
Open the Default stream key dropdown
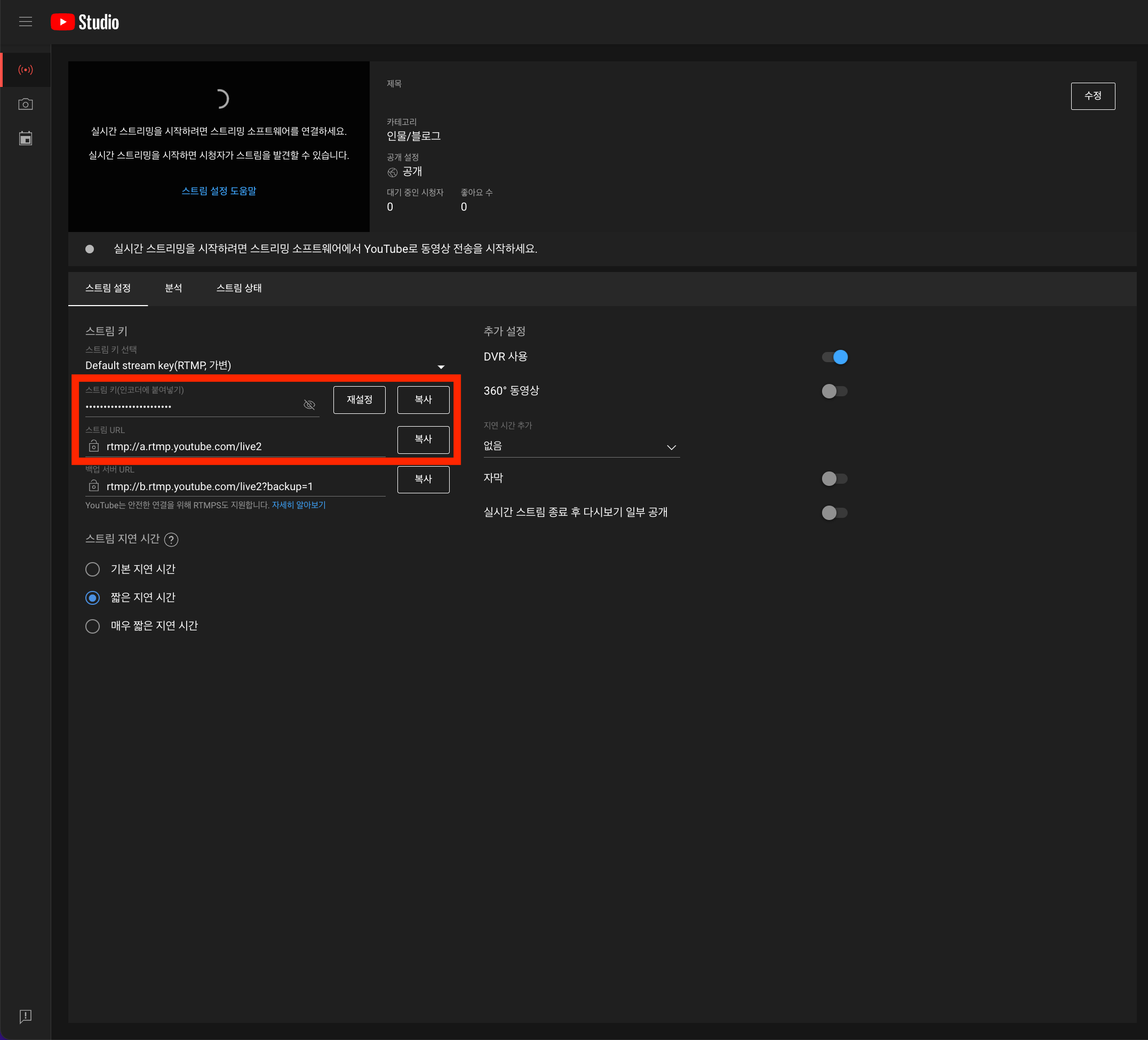click(265, 365)
